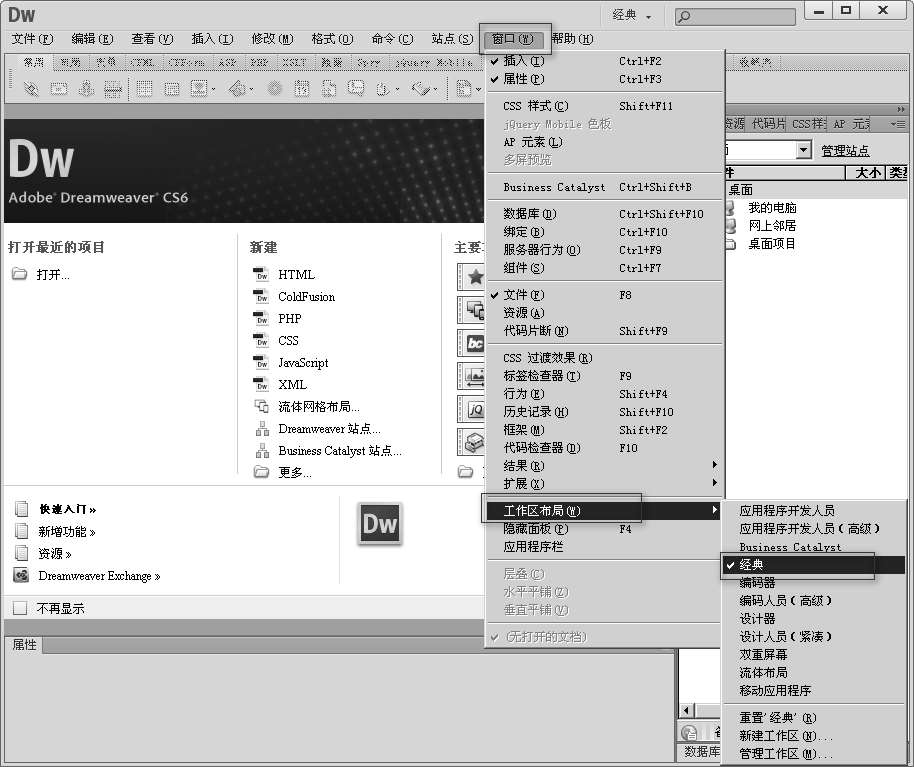The image size is (914, 767).
Task: Click the bc Business Catalyst video icon
Action: click(x=472, y=343)
